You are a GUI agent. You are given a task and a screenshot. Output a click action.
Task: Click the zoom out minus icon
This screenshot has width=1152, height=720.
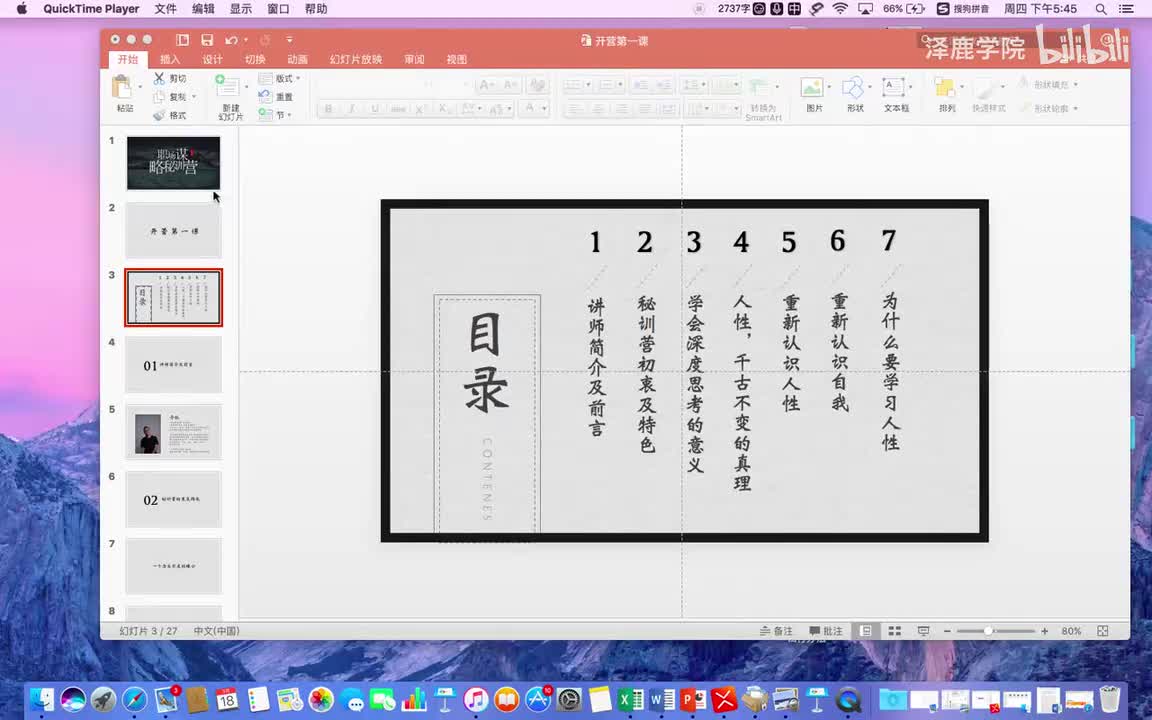[x=947, y=631]
